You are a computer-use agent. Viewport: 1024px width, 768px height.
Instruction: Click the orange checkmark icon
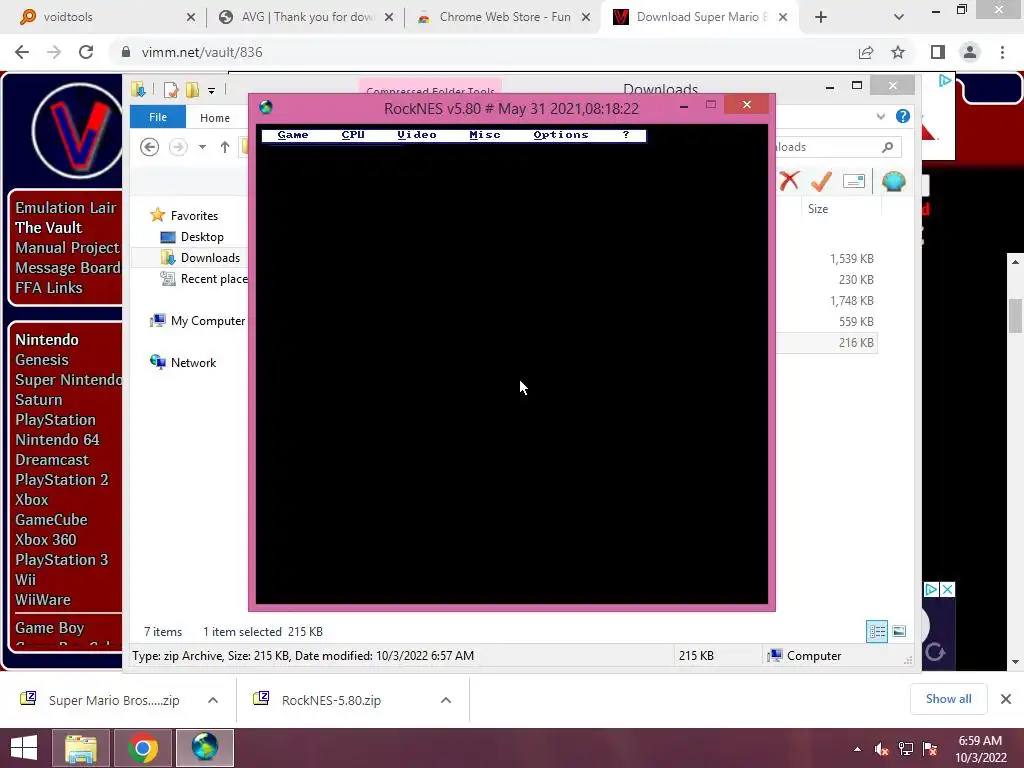pyautogui.click(x=821, y=181)
